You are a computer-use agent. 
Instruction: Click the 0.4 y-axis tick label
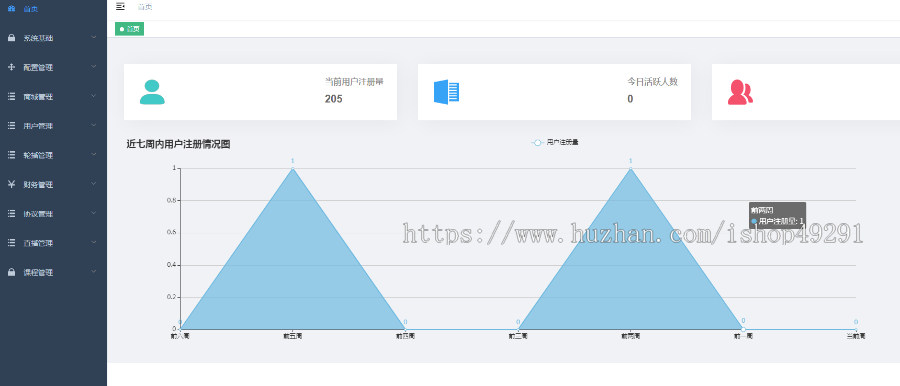tap(173, 265)
